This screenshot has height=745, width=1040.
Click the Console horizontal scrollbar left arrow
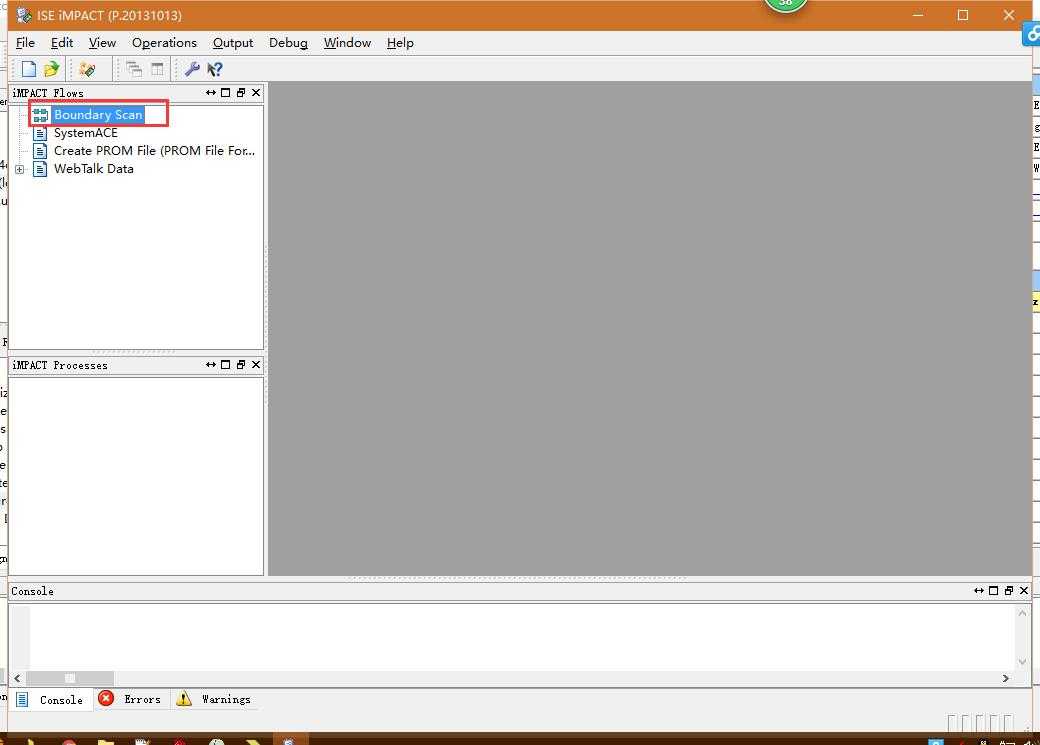pos(17,678)
